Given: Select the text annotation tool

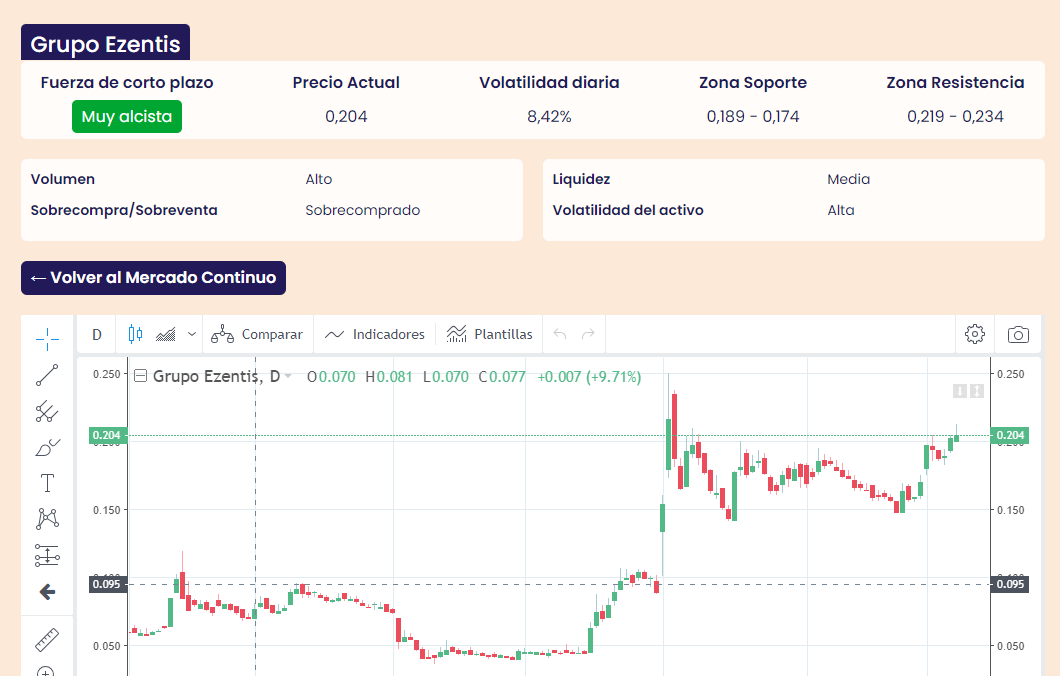Looking at the screenshot, I should [x=47, y=484].
